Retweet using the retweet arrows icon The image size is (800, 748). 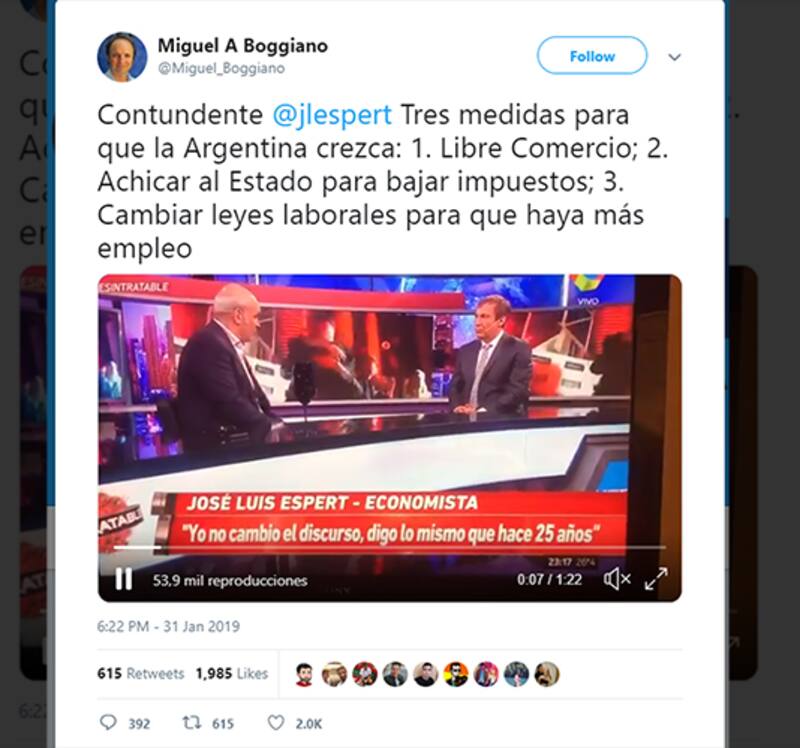[x=191, y=722]
